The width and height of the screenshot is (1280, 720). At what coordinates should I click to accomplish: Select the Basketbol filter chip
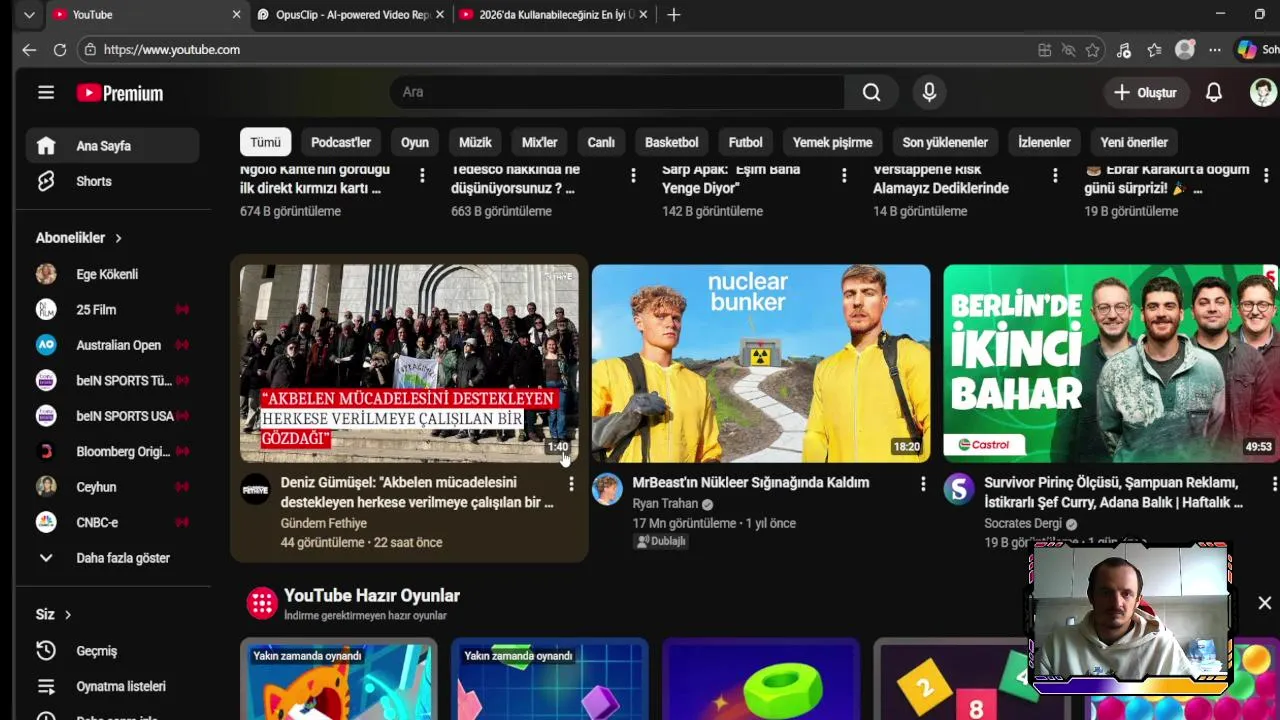(x=672, y=142)
